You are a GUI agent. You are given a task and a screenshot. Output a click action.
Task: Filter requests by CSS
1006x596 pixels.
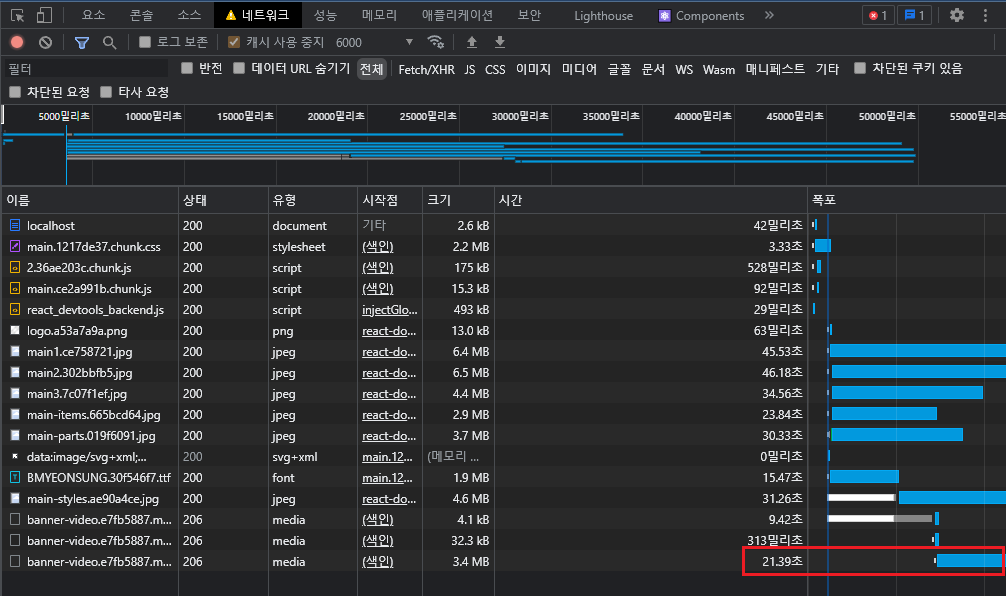click(495, 69)
